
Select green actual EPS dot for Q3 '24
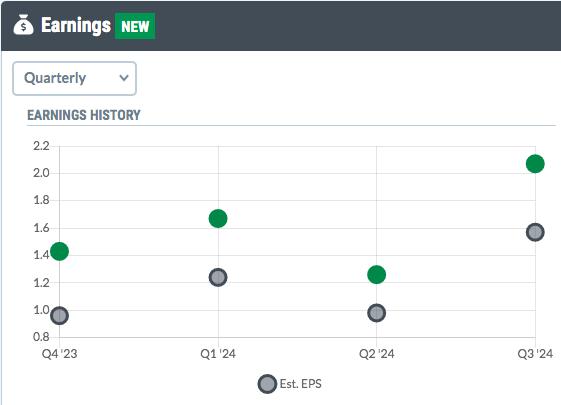tap(535, 164)
